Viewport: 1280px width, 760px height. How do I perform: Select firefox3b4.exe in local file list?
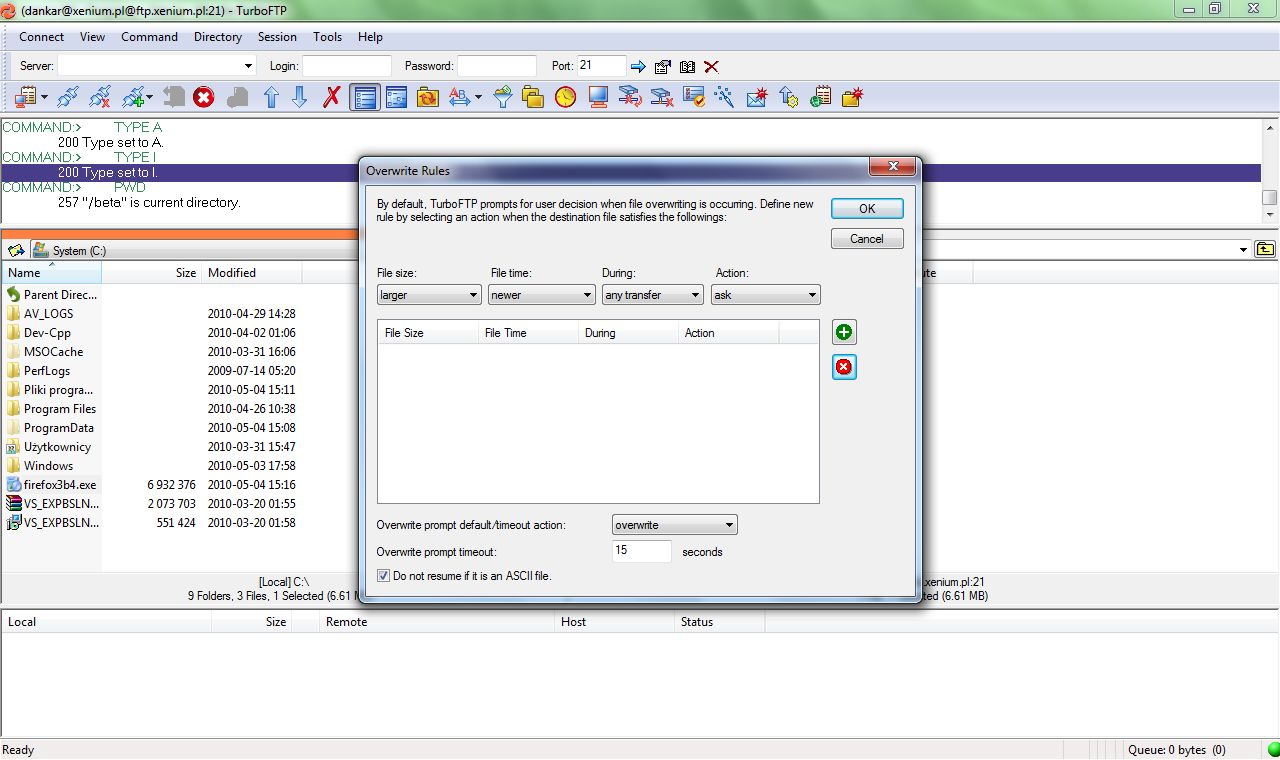pos(60,485)
